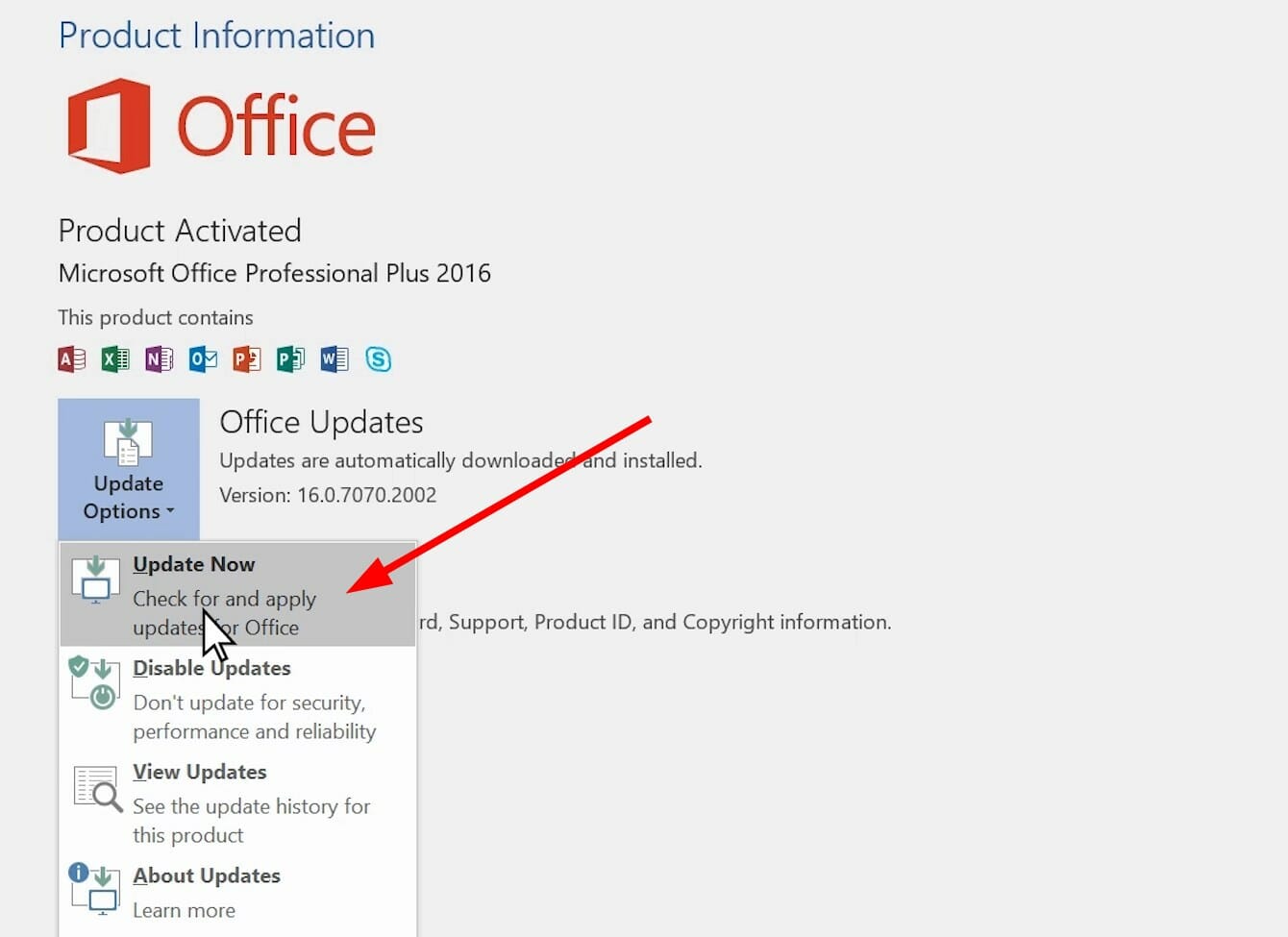
Task: Click the Access app icon
Action: pyautogui.click(x=72, y=359)
